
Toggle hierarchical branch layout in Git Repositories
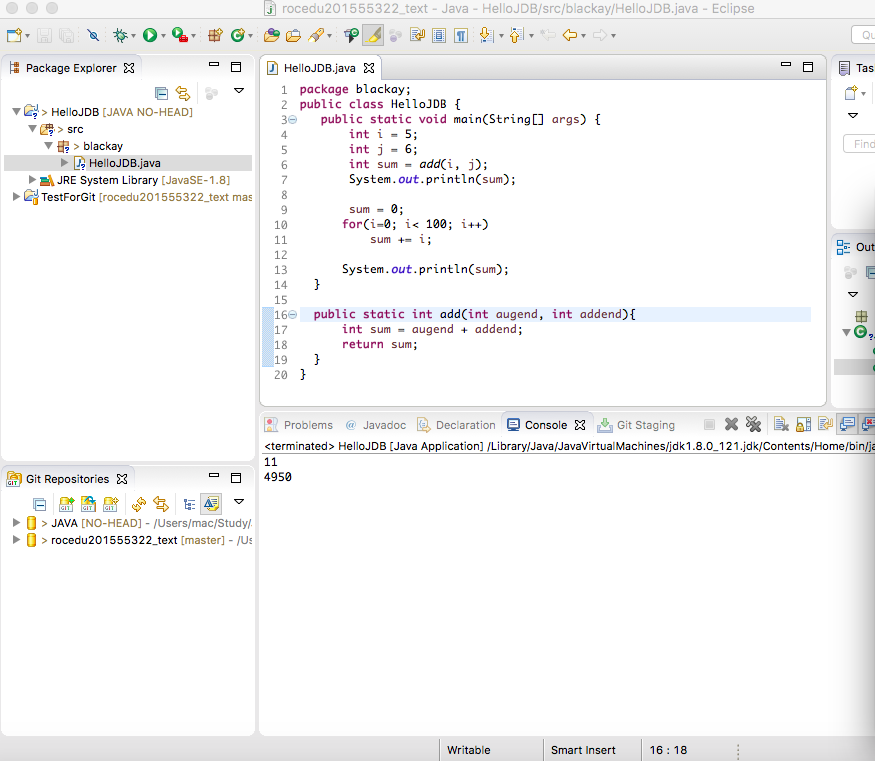[189, 504]
